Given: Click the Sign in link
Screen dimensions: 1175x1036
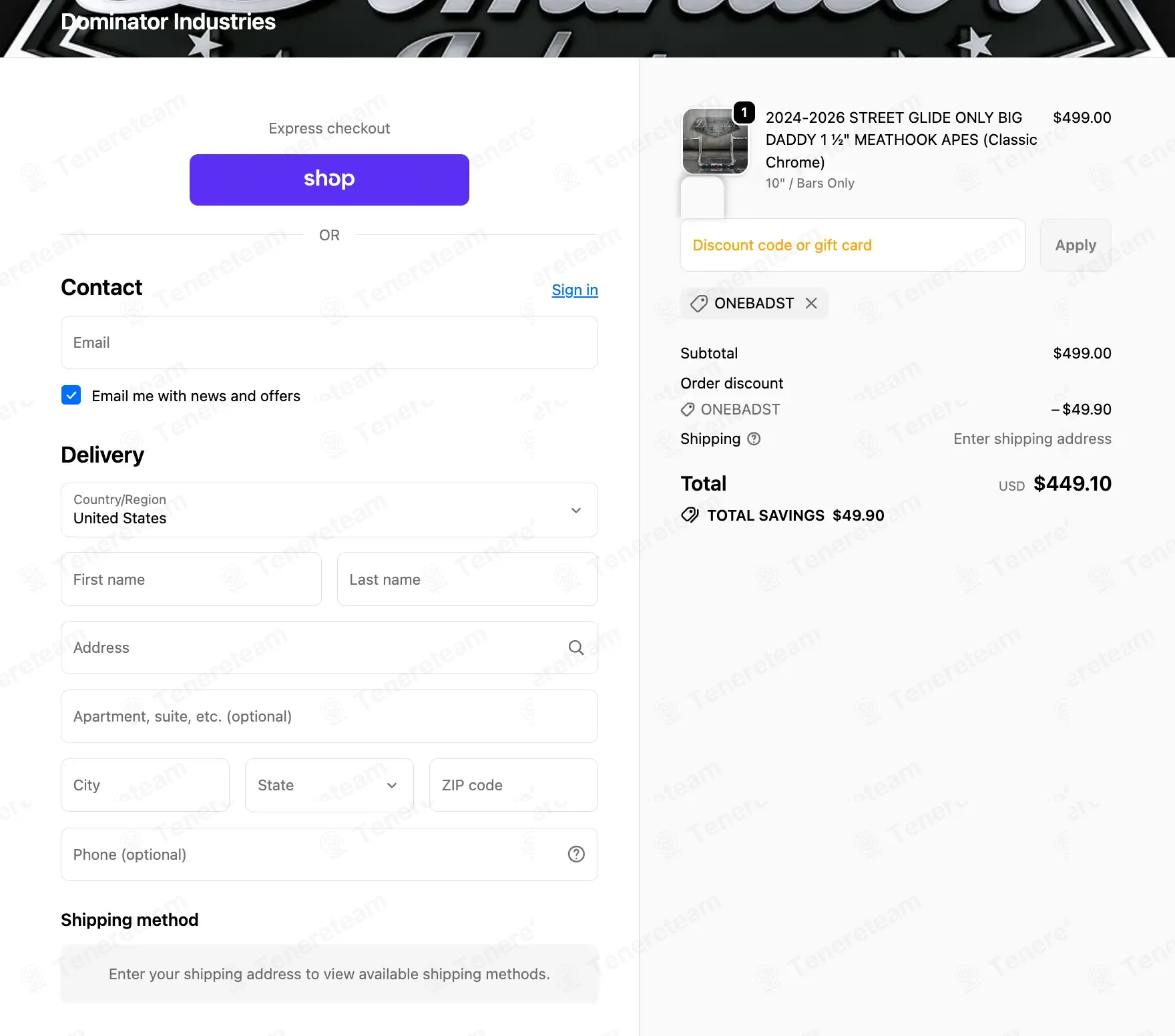Looking at the screenshot, I should point(574,290).
